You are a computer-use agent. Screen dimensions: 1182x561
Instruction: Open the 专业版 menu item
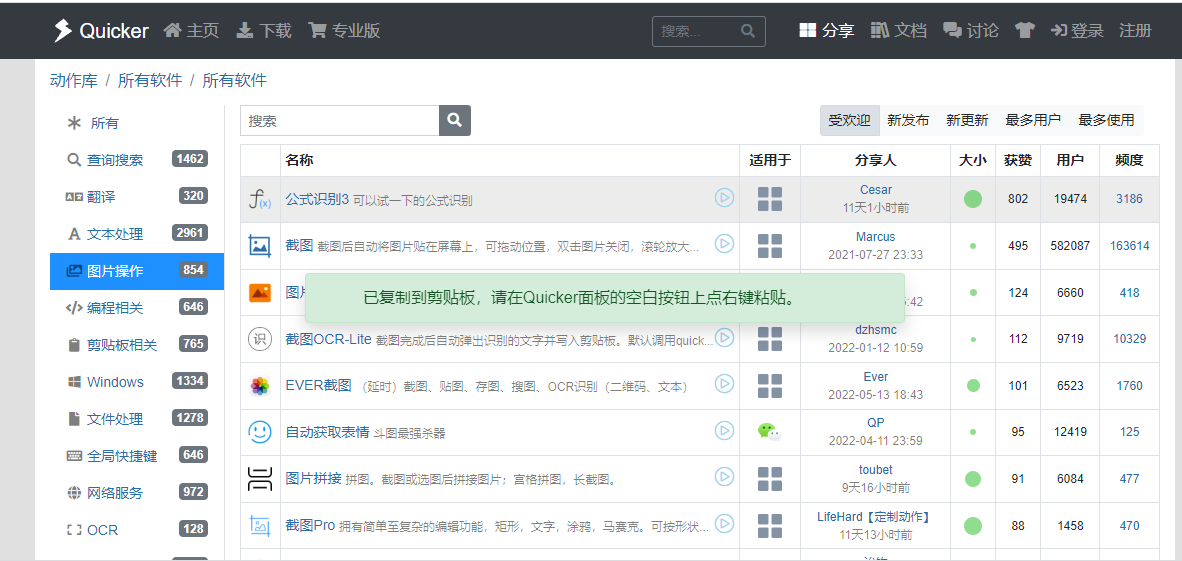click(x=344, y=30)
